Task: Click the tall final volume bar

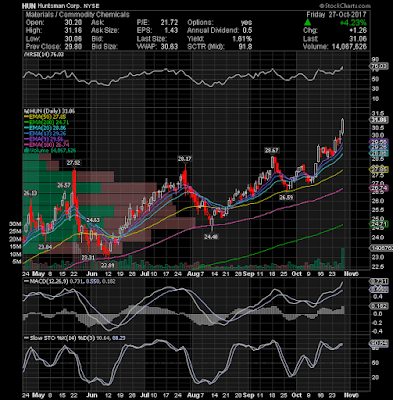Action: (342, 259)
